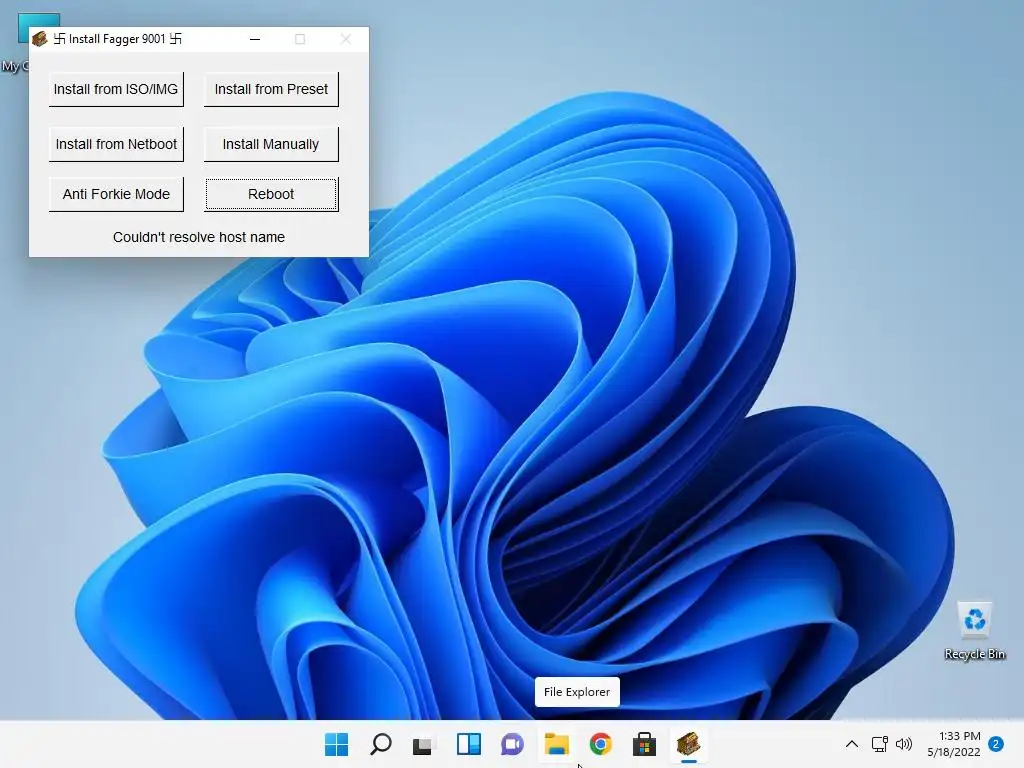The width and height of the screenshot is (1024, 768).
Task: Click the volume speaker tray icon
Action: (904, 744)
